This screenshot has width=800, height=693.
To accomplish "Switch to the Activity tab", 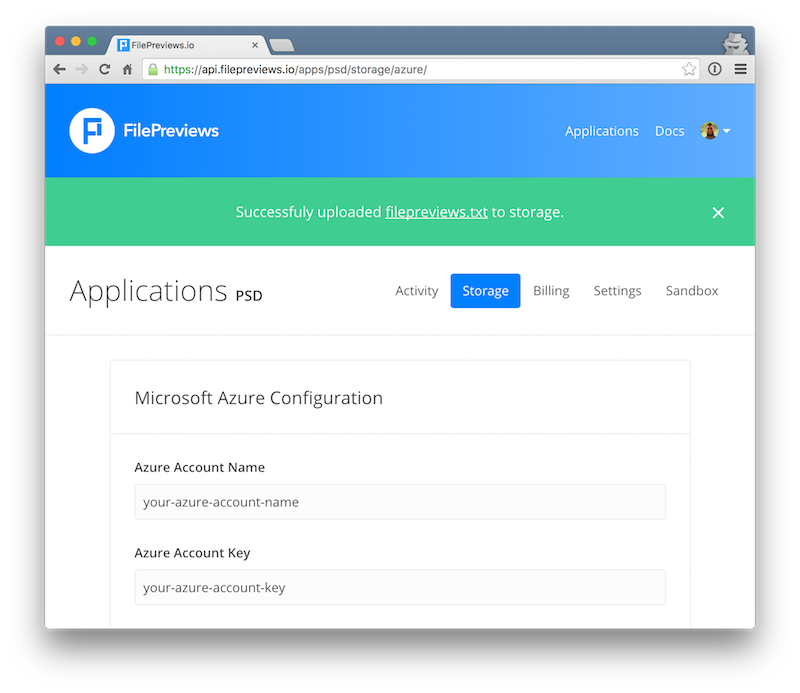I will (x=417, y=291).
